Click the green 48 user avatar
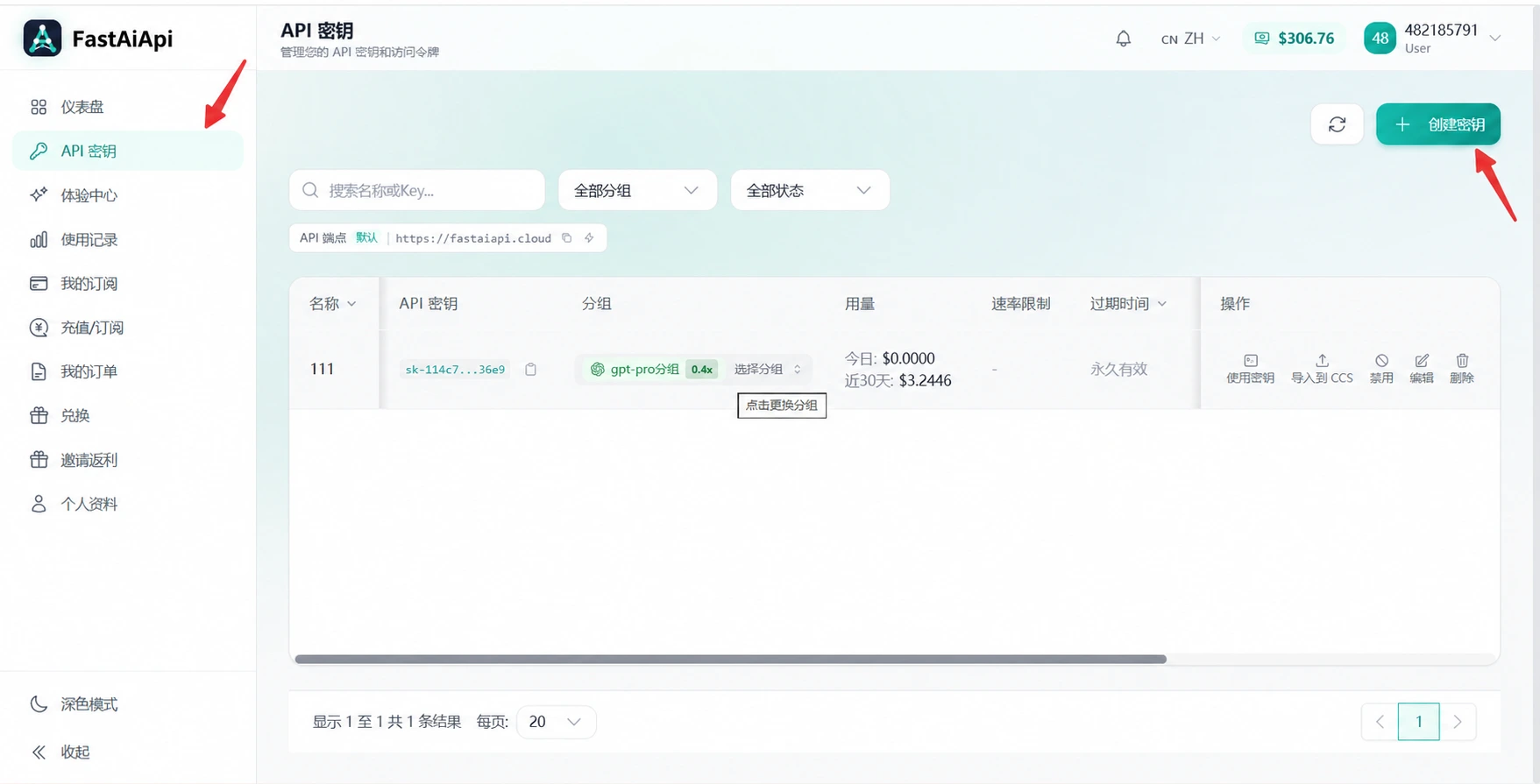 coord(1380,39)
